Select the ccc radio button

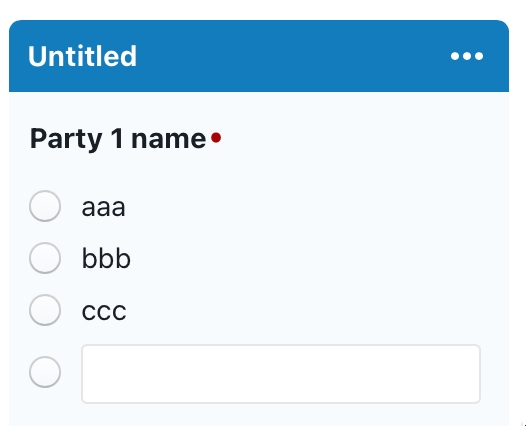[x=45, y=310]
